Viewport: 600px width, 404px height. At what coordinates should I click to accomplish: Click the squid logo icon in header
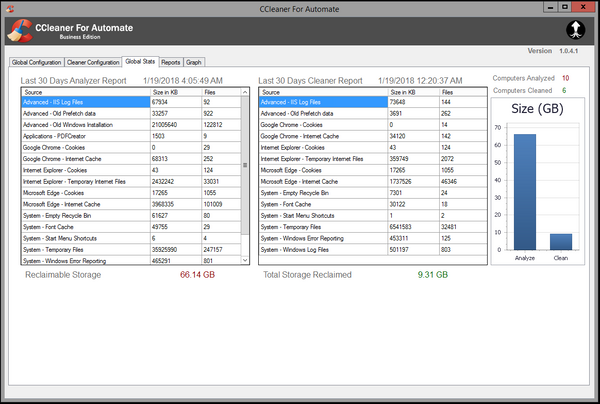576,29
